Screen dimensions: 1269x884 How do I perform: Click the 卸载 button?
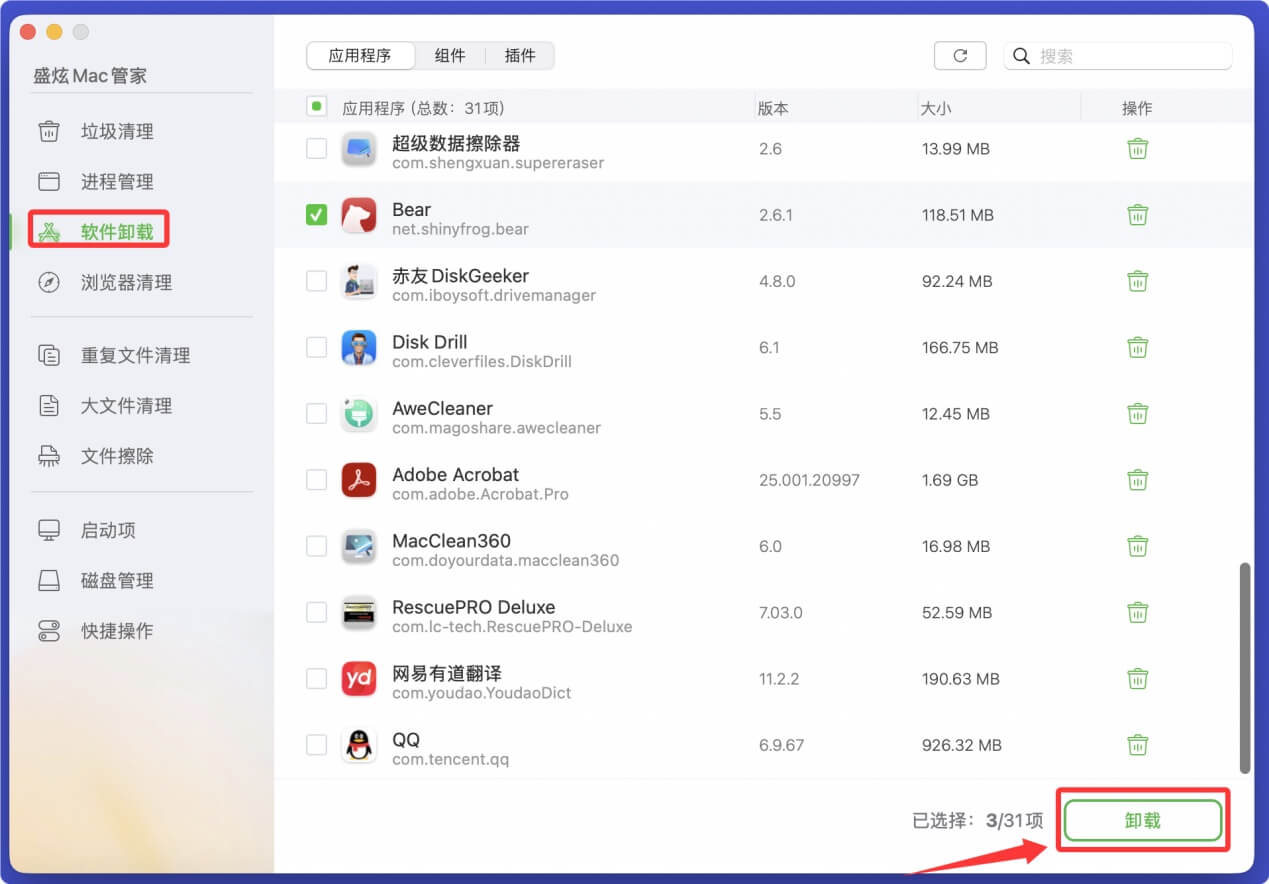click(x=1142, y=819)
